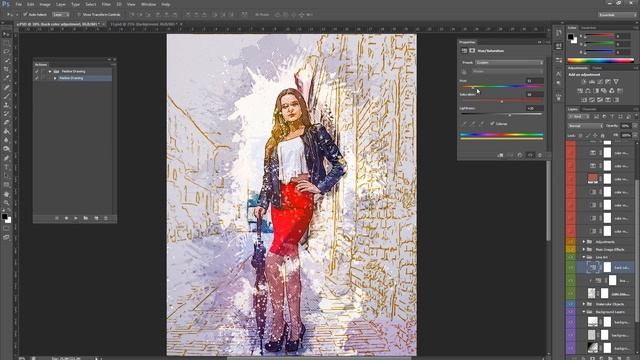This screenshot has width=640, height=360.
Task: Click the Hue slider track
Action: 502,87
